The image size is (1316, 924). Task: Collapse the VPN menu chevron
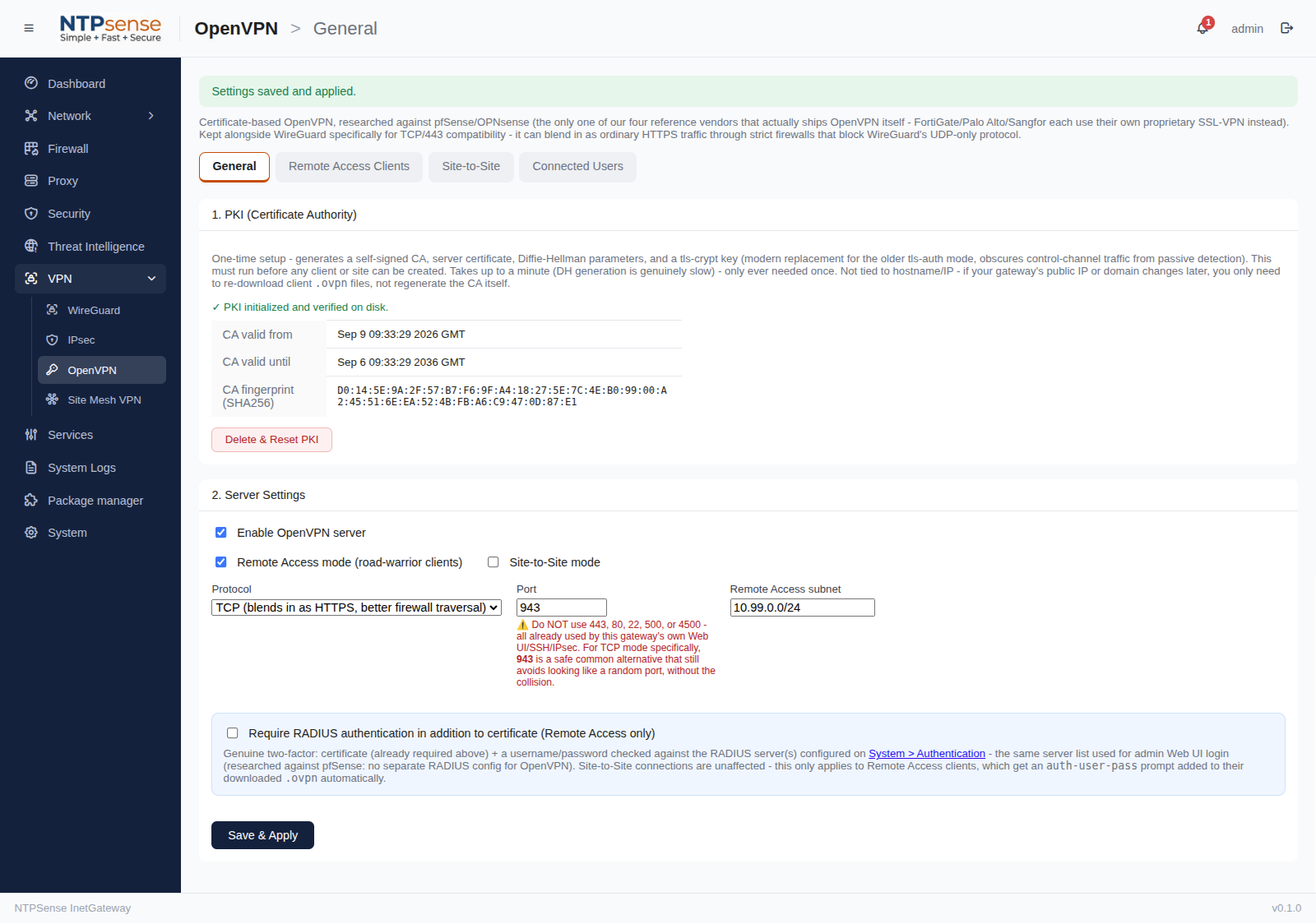(151, 279)
